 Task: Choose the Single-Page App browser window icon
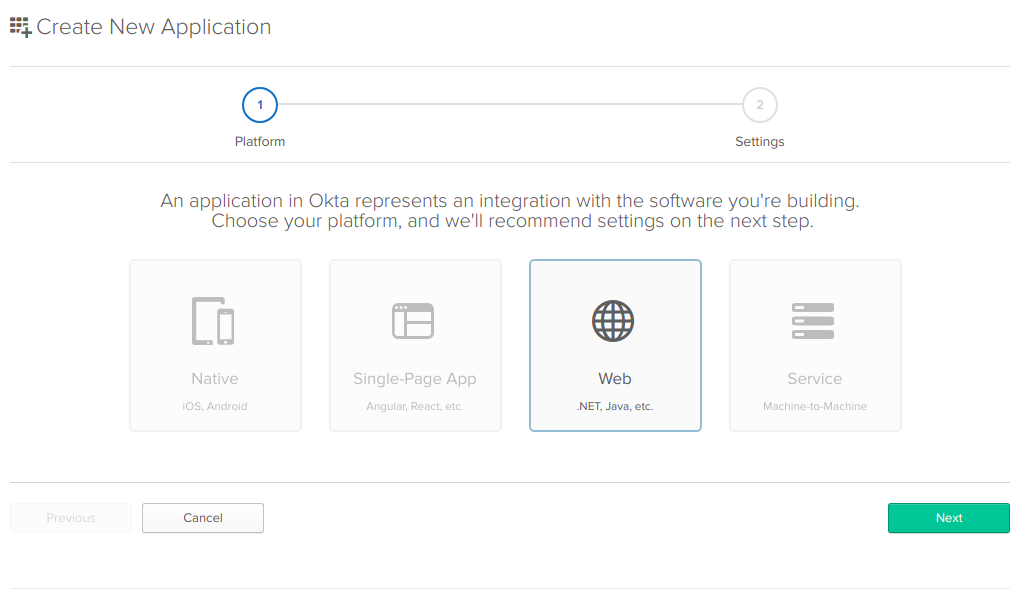413,321
